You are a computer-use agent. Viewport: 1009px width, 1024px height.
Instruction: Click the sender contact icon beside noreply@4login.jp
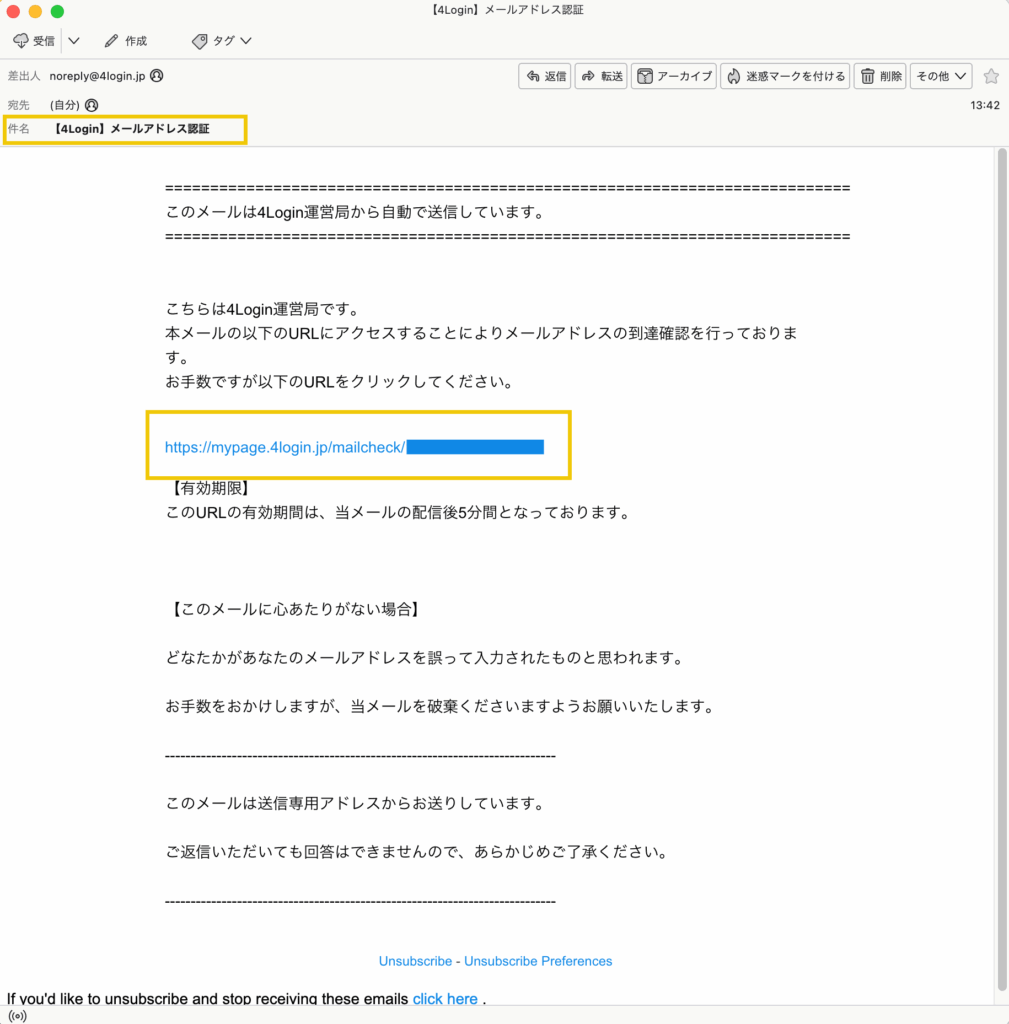(157, 76)
